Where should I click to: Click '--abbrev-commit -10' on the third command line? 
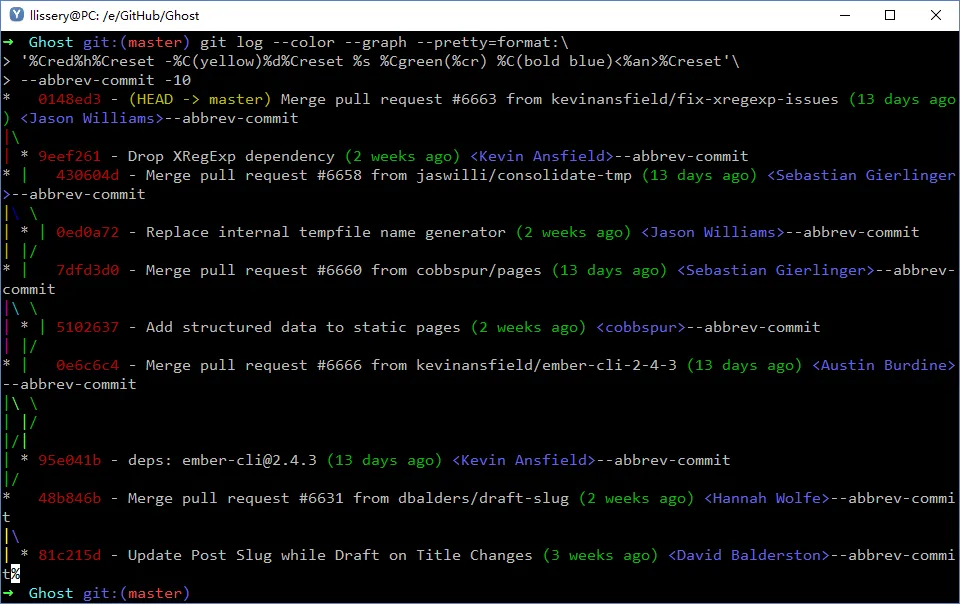tap(105, 80)
